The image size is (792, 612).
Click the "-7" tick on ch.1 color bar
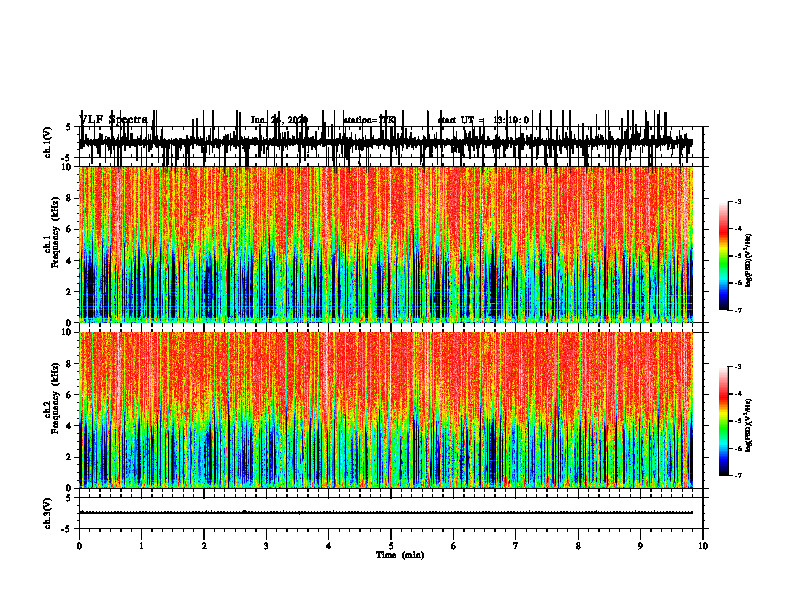click(x=737, y=310)
